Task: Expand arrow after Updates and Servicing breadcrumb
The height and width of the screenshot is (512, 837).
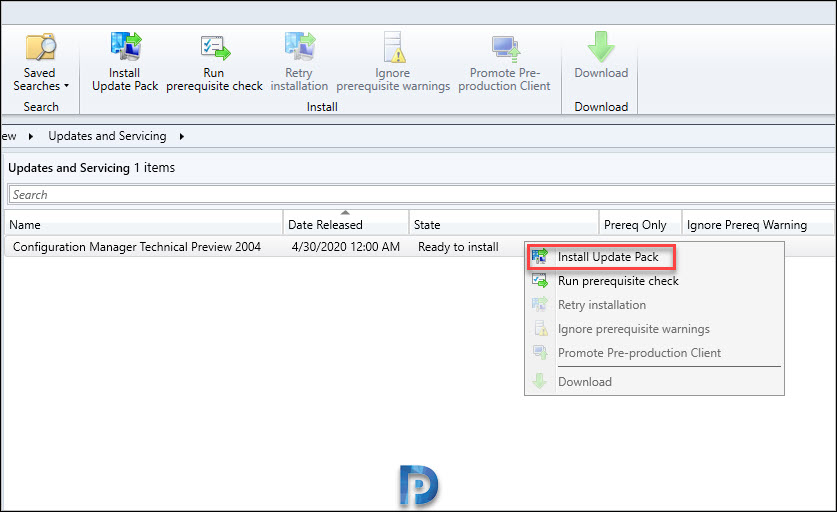Action: point(182,137)
